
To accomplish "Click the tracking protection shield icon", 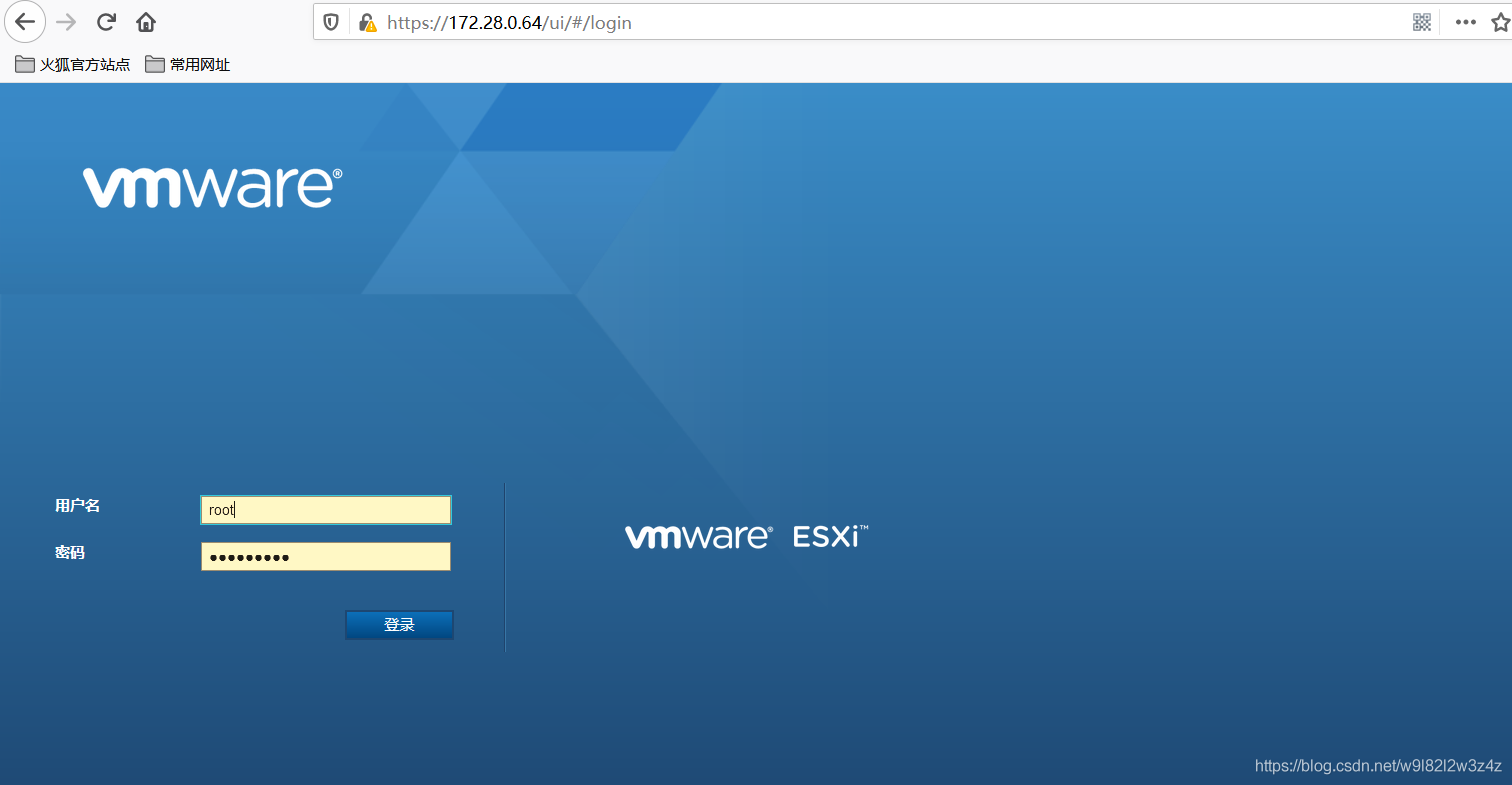I will point(332,22).
